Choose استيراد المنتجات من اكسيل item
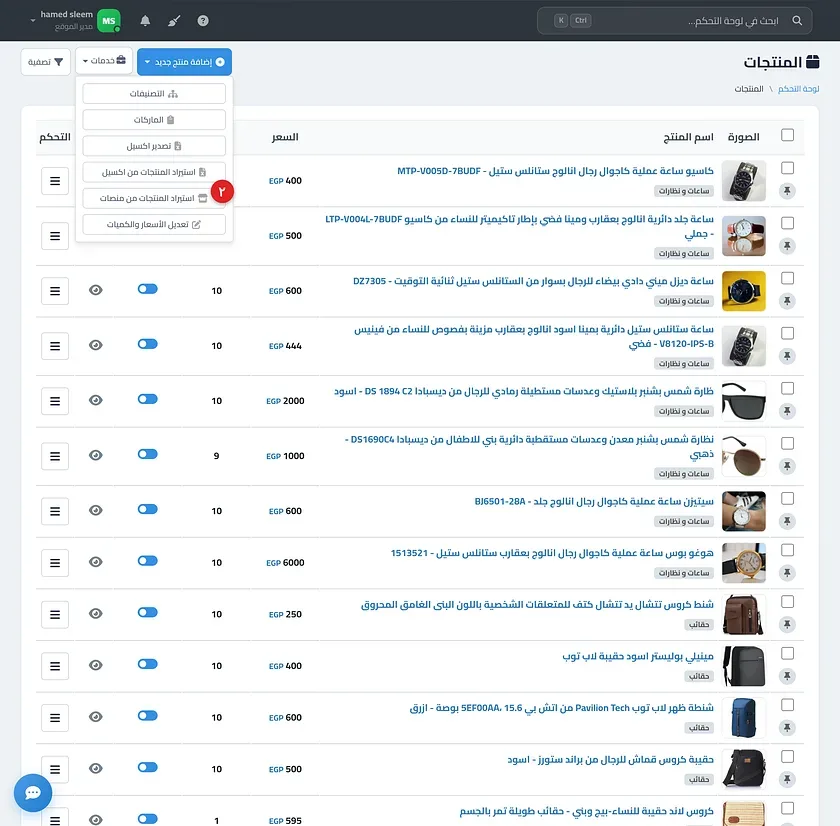This screenshot has height=826, width=840. pyautogui.click(x=154, y=172)
